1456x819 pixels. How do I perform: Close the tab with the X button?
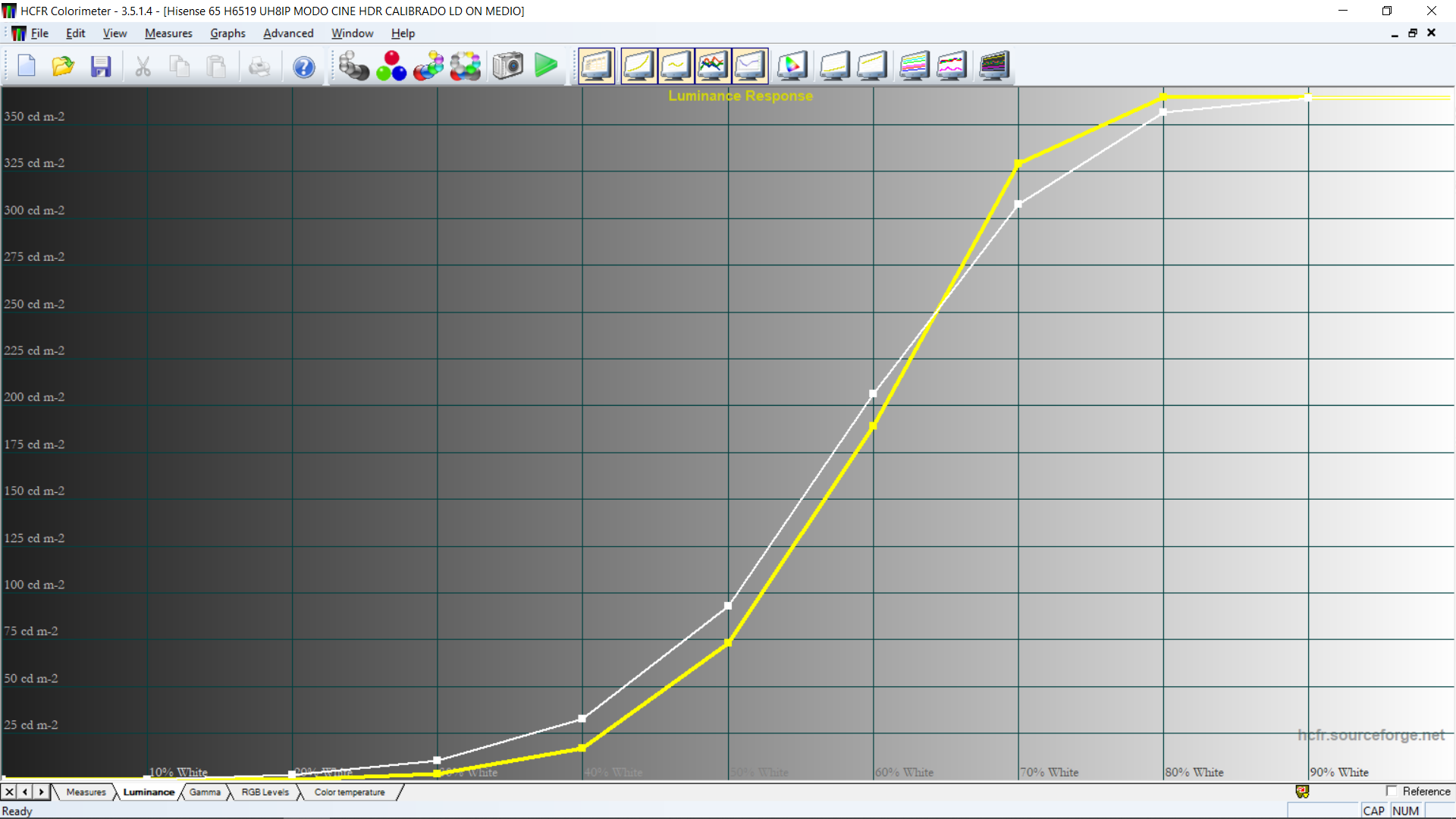click(9, 792)
